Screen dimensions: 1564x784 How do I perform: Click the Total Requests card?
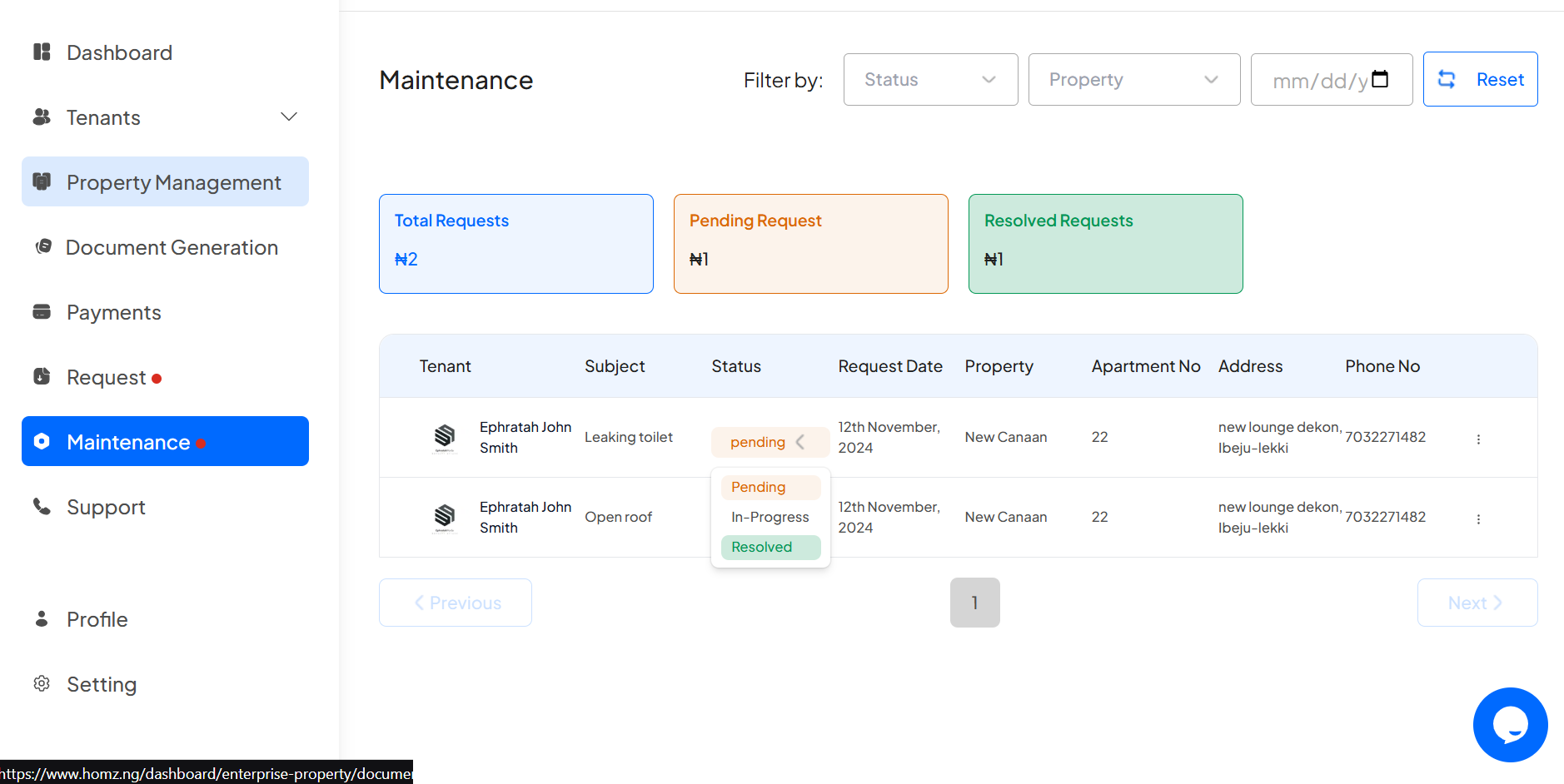516,244
